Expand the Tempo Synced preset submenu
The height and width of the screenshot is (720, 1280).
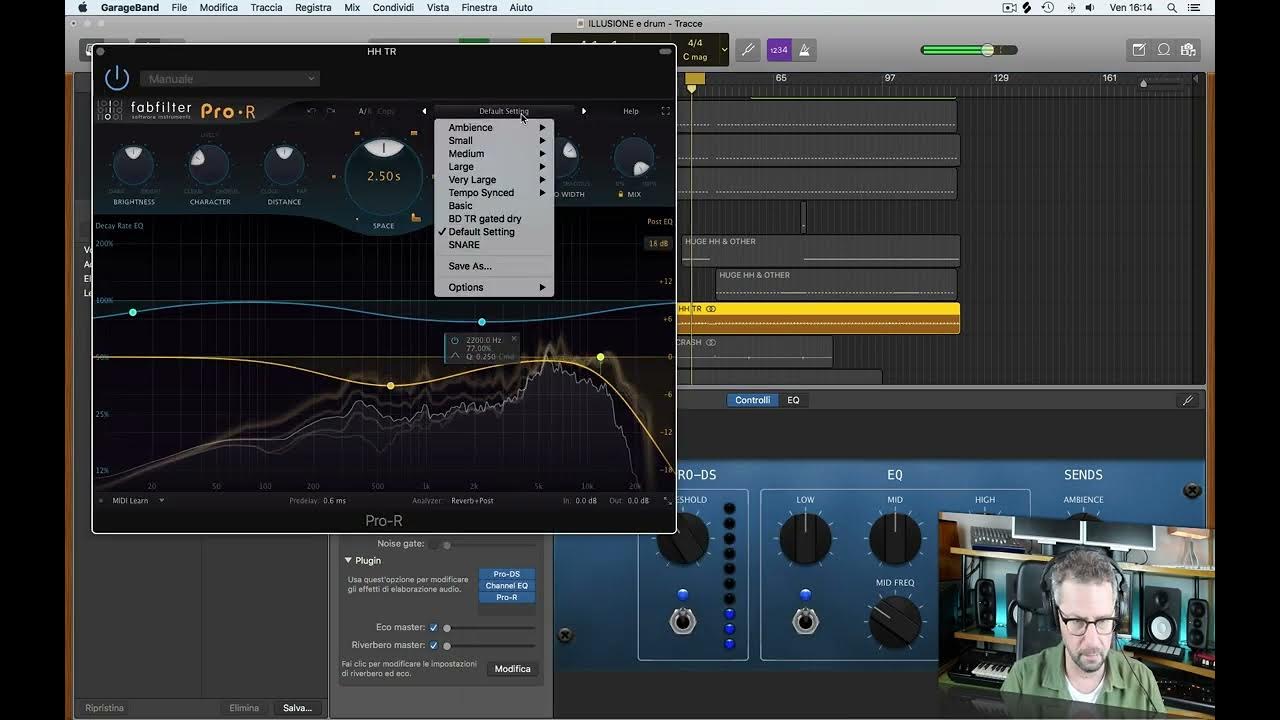494,193
